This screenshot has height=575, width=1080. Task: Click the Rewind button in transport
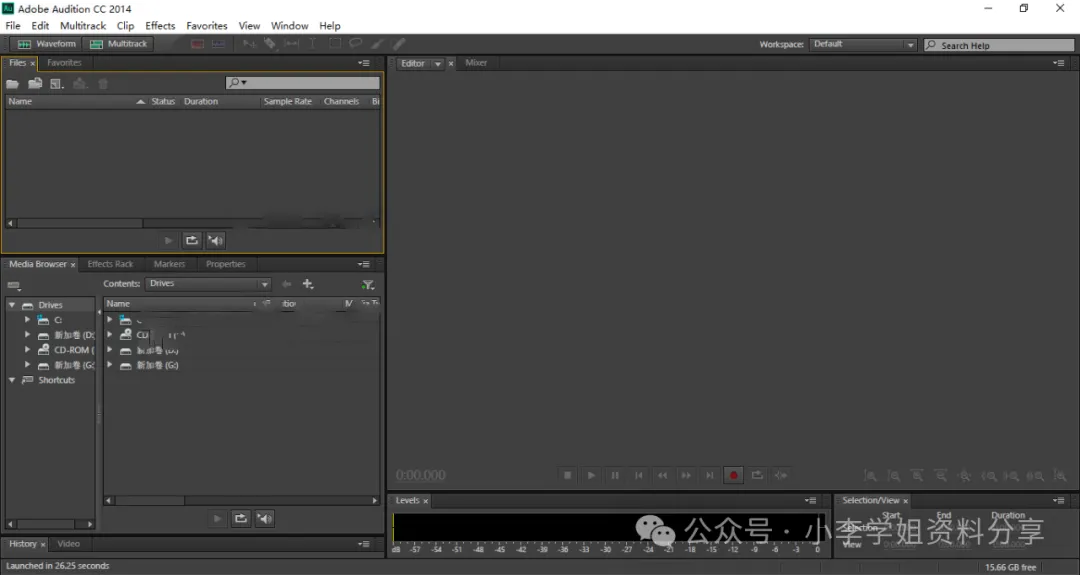[x=662, y=475]
